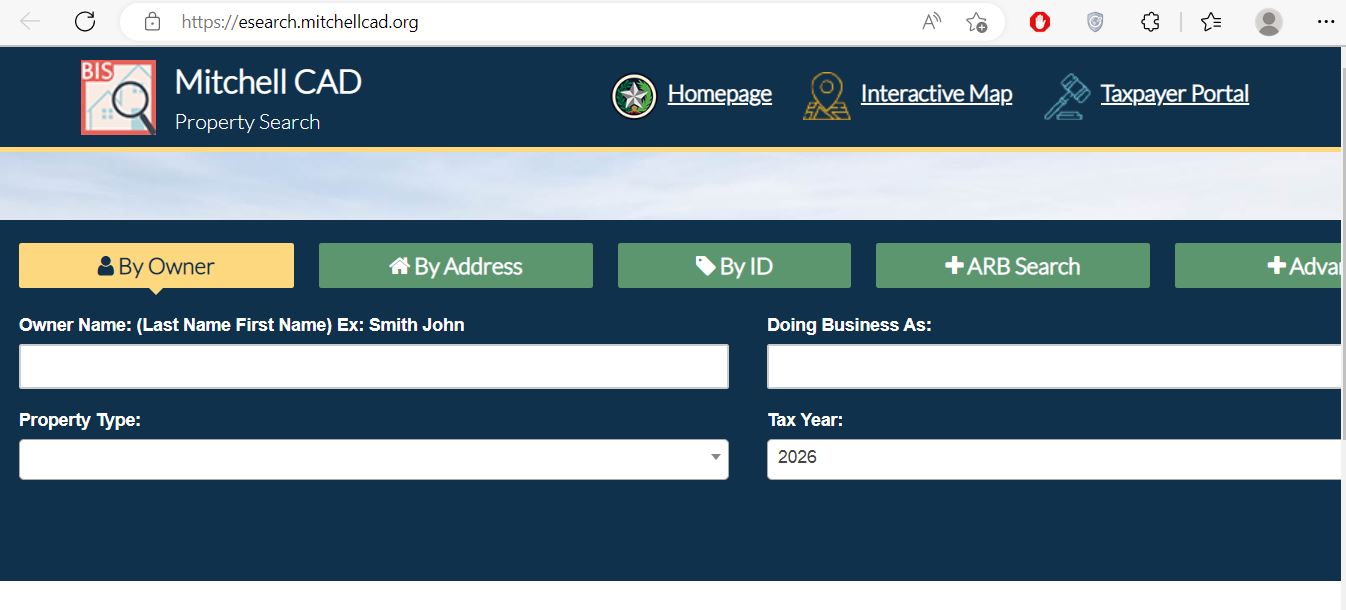The image size is (1346, 610).
Task: Open the Homepage link
Action: [x=719, y=94]
